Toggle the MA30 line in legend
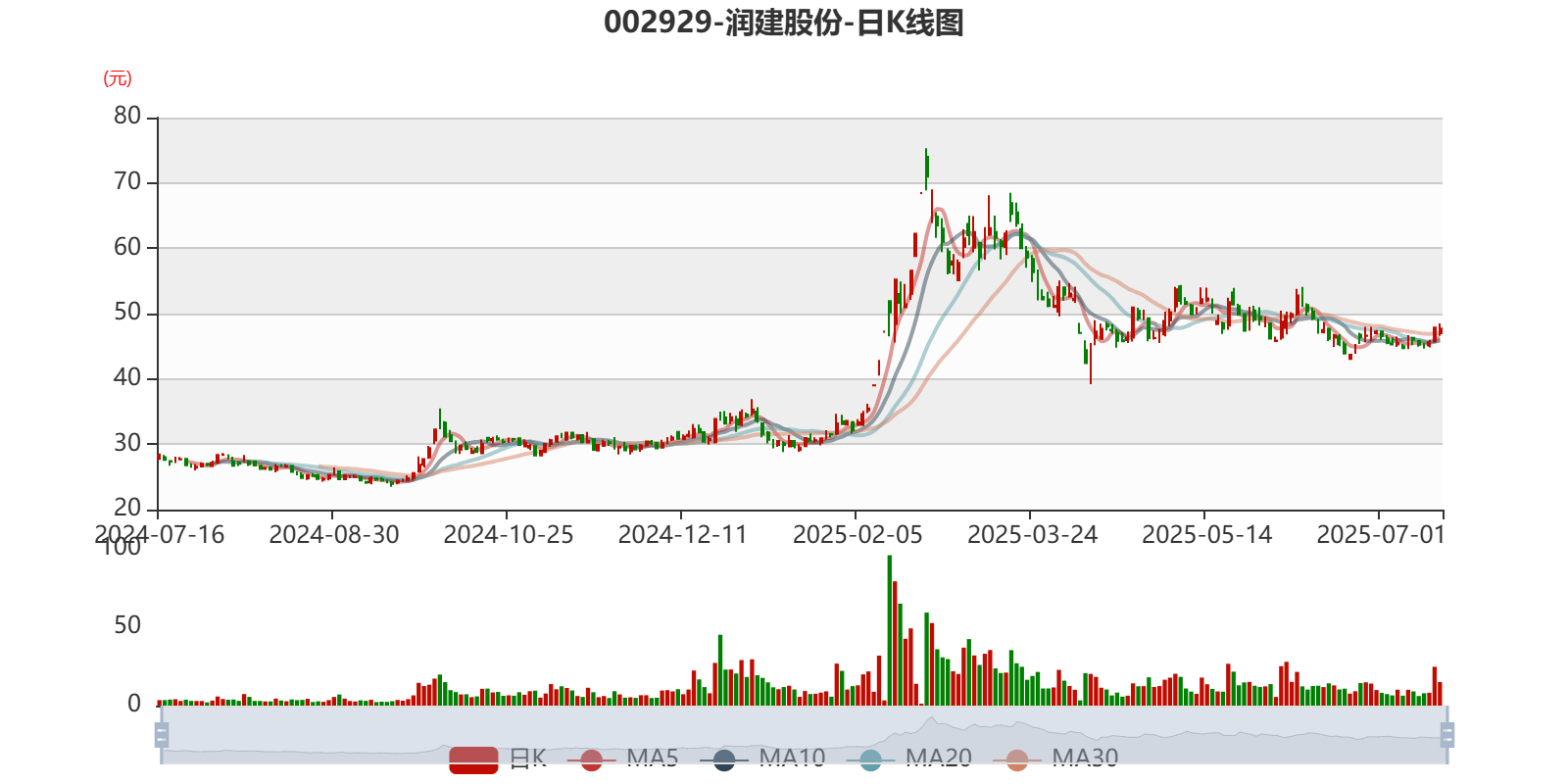The height and width of the screenshot is (784, 1568). [1055, 759]
